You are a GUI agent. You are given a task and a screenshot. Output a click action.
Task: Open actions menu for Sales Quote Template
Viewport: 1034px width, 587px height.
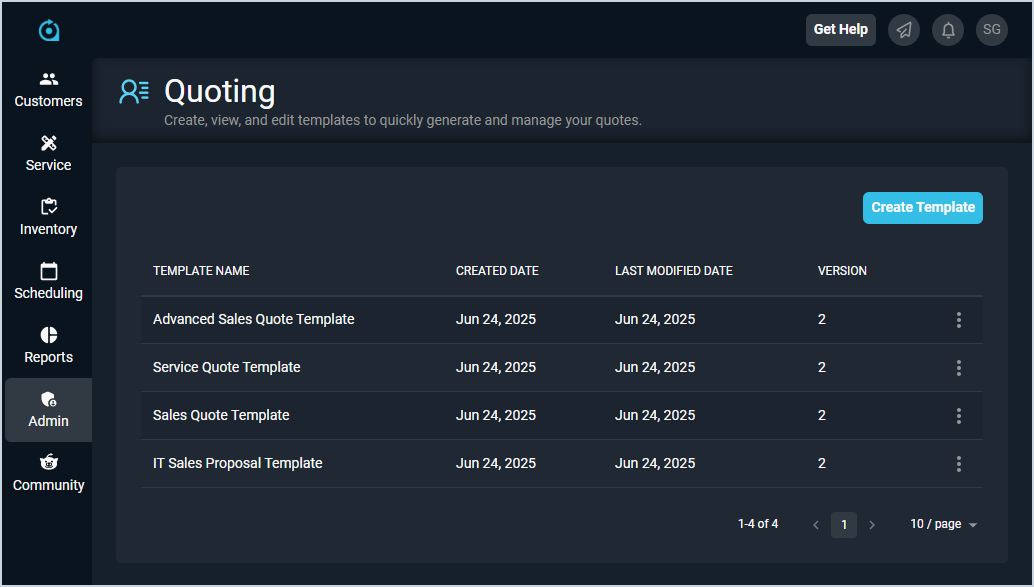pyautogui.click(x=958, y=416)
